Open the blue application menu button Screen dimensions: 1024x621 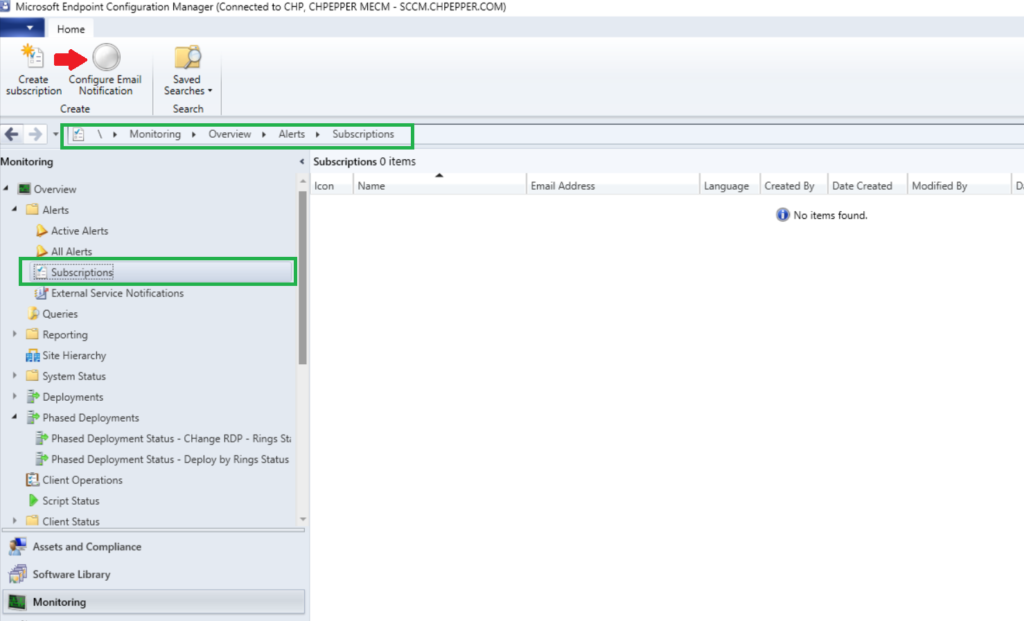click(22, 28)
